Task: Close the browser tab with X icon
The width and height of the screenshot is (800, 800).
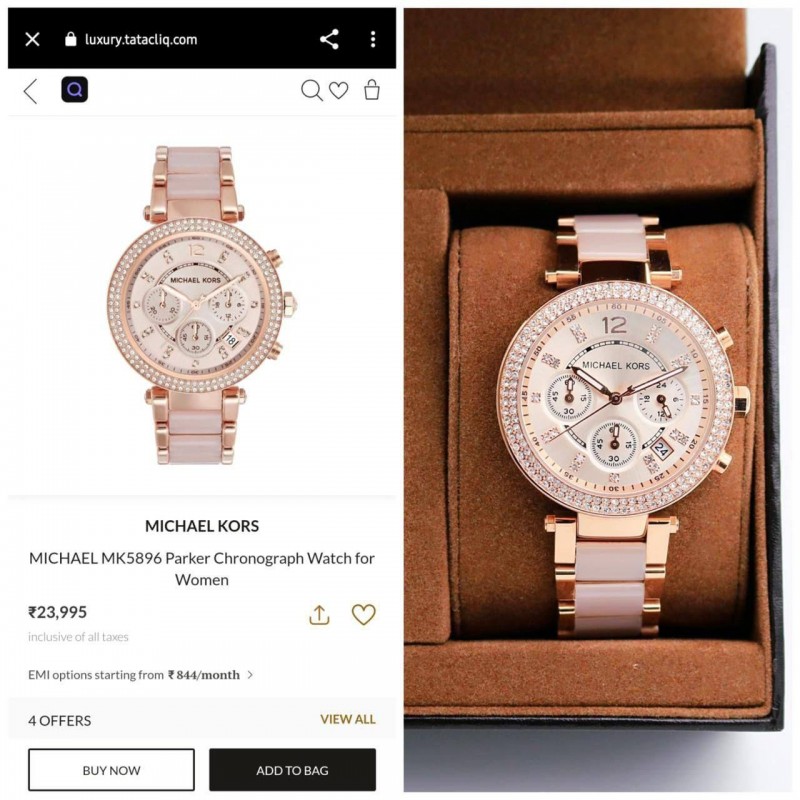Action: click(x=32, y=39)
